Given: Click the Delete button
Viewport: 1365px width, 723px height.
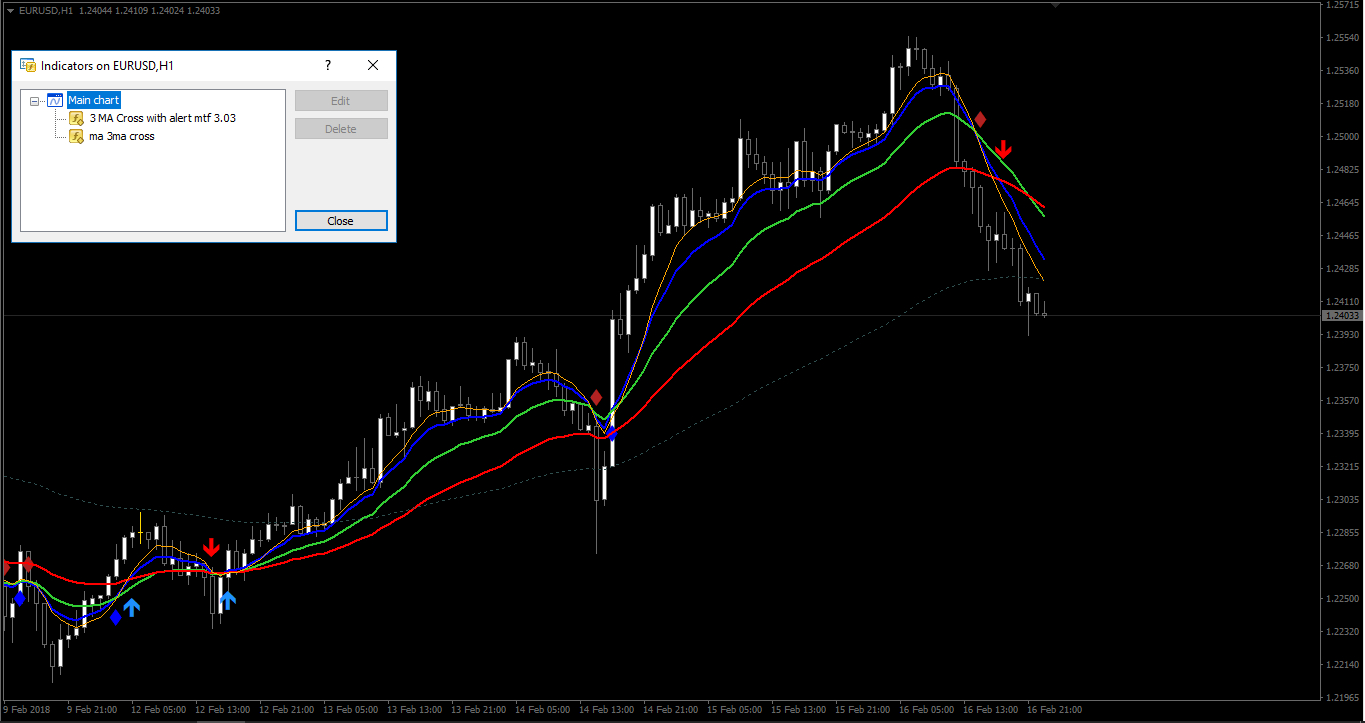Looking at the screenshot, I should point(341,129).
